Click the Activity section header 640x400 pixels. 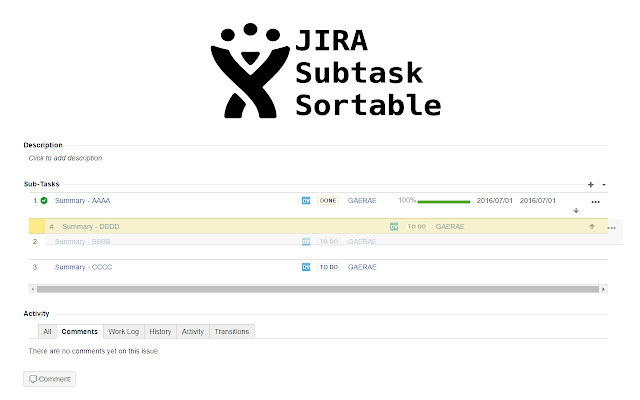pos(36,313)
